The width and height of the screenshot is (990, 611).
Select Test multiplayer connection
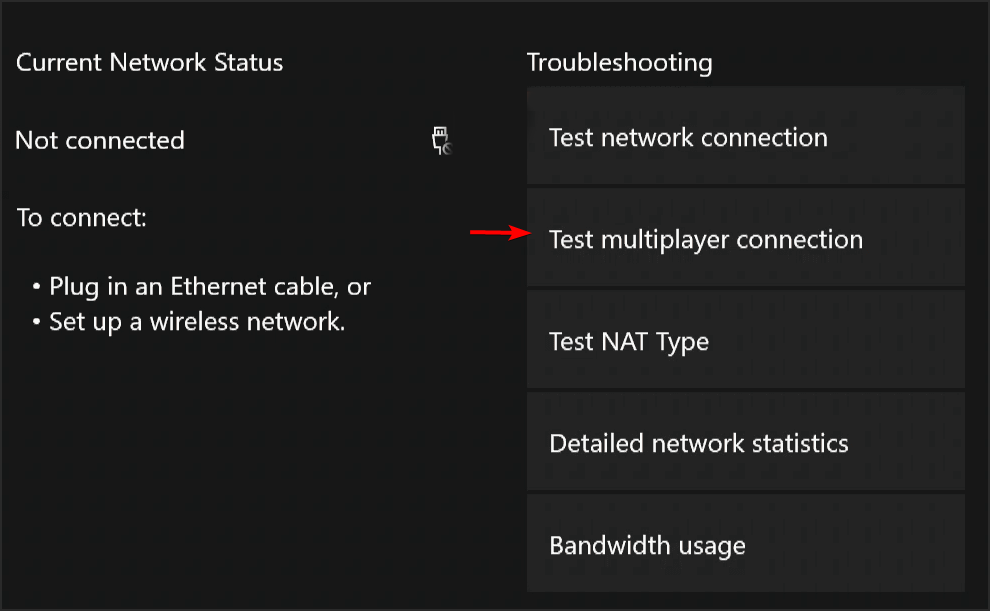[x=746, y=237]
